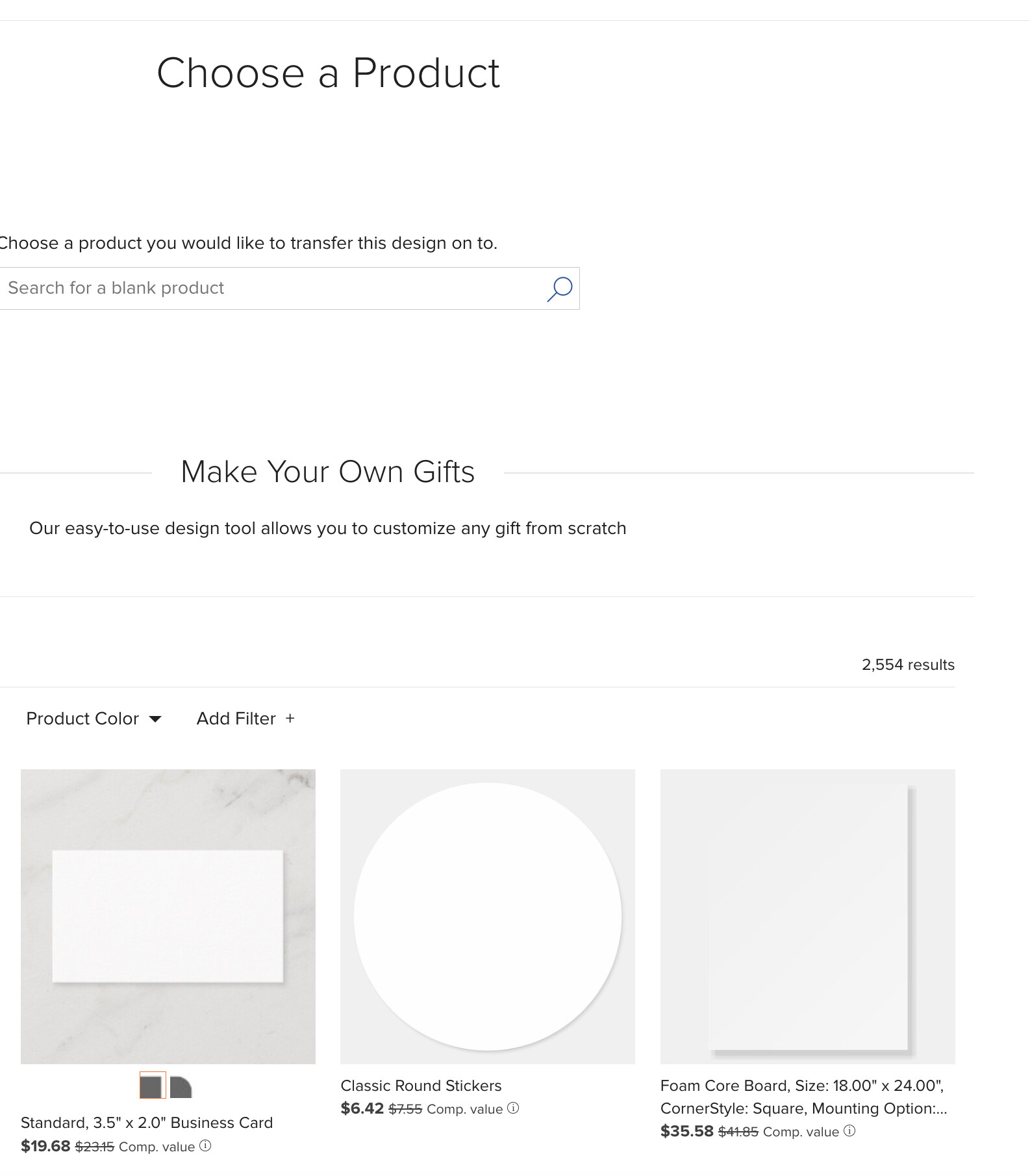
Task: Click the magnifier search icon
Action: click(559, 289)
